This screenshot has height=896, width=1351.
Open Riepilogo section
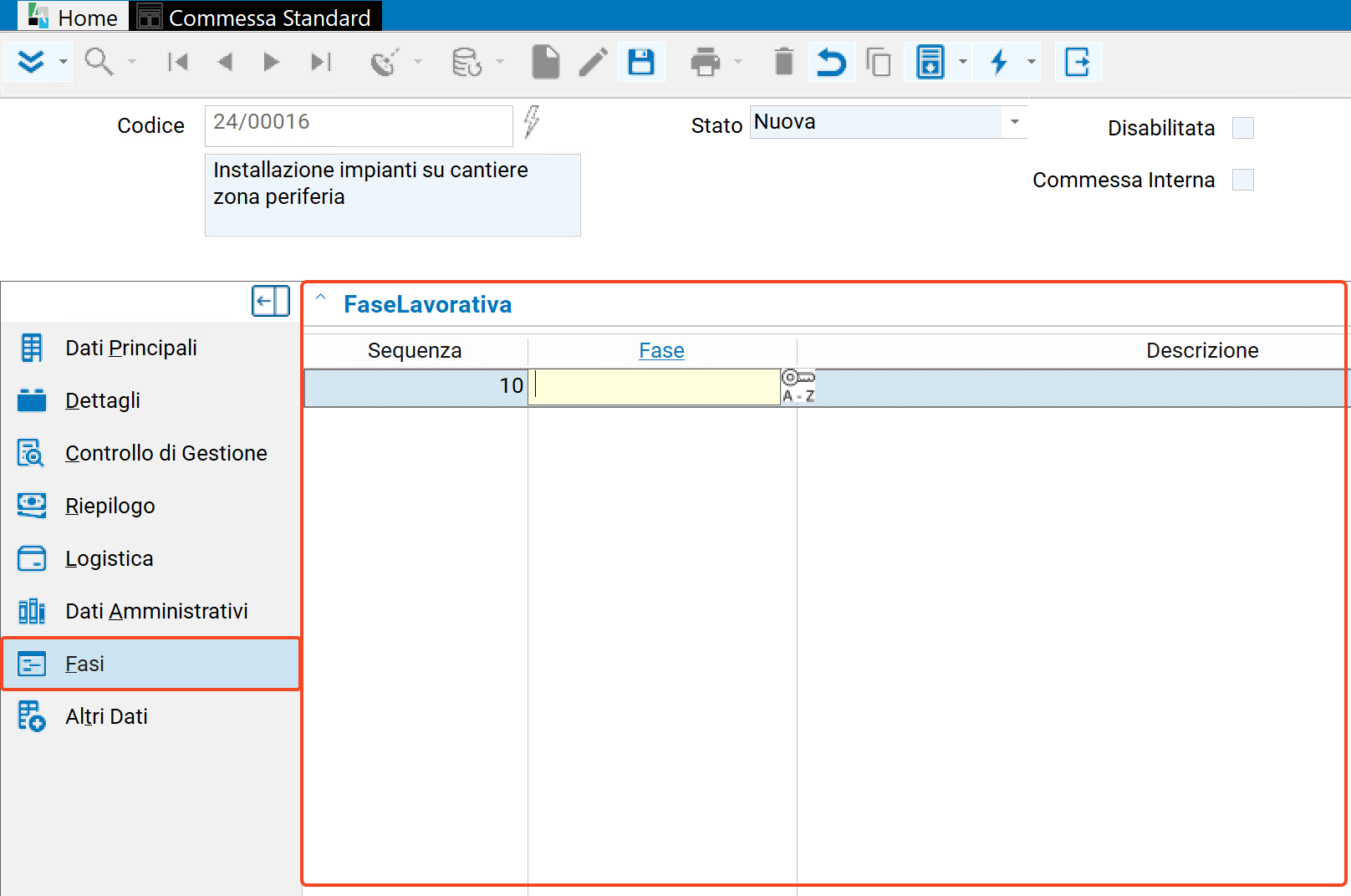(x=150, y=506)
